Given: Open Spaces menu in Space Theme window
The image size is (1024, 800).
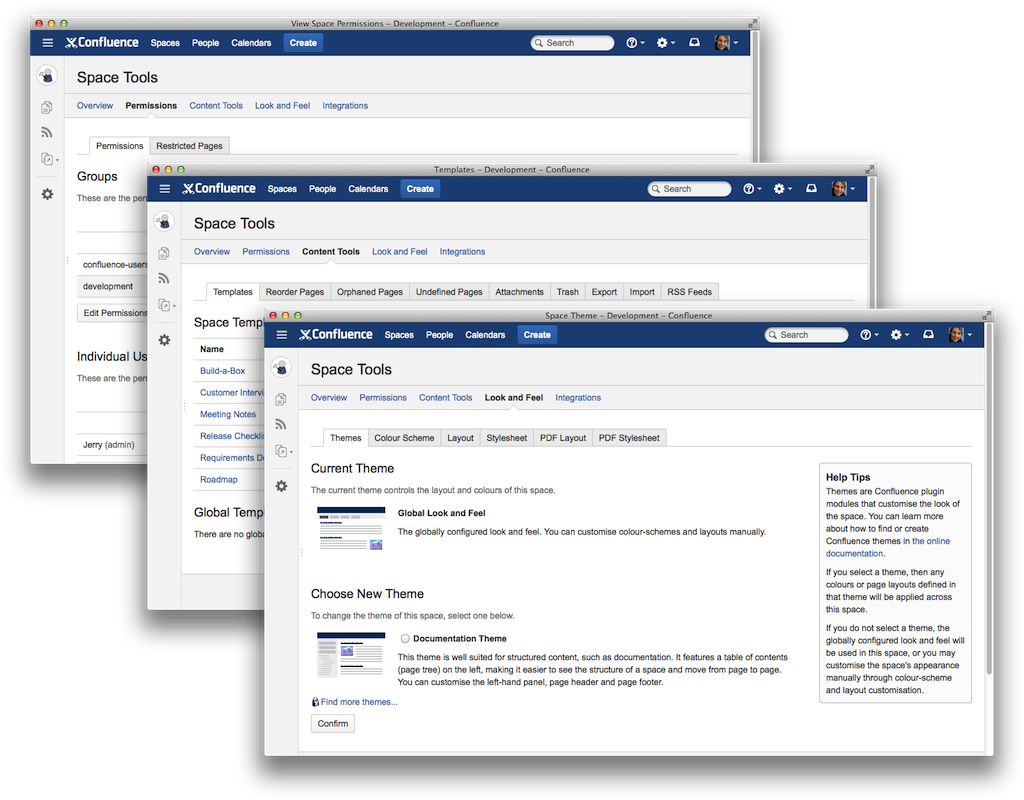Looking at the screenshot, I should point(399,335).
